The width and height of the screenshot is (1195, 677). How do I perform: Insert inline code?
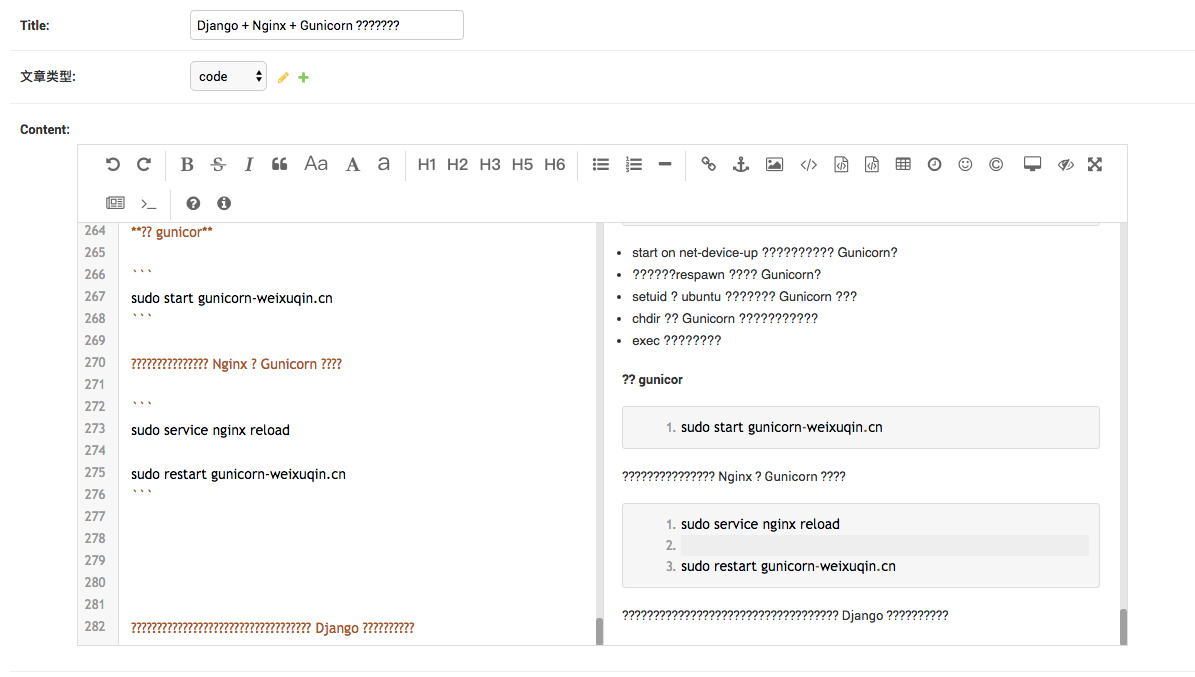click(809, 165)
